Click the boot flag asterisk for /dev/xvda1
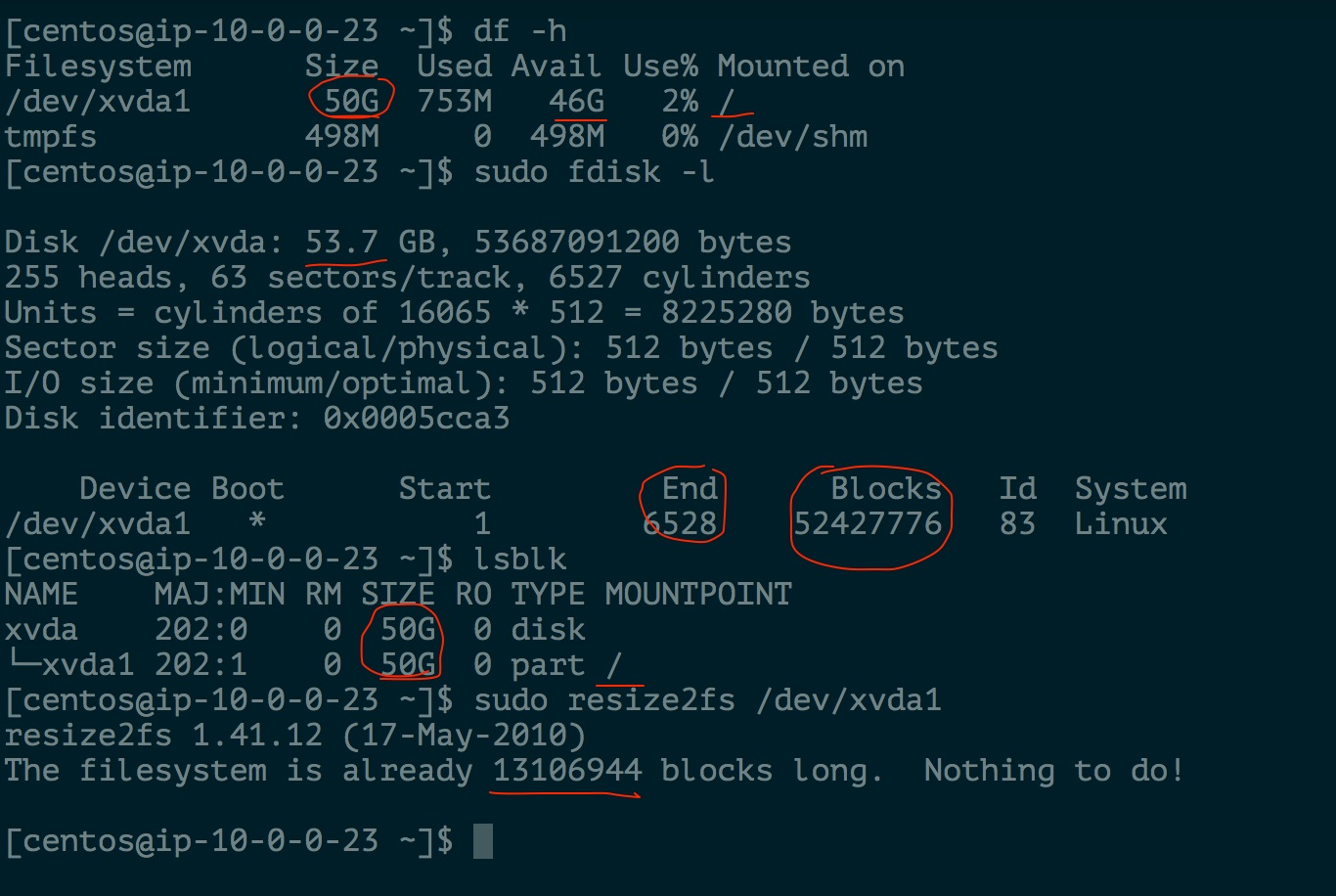1336x896 pixels. 257,521
